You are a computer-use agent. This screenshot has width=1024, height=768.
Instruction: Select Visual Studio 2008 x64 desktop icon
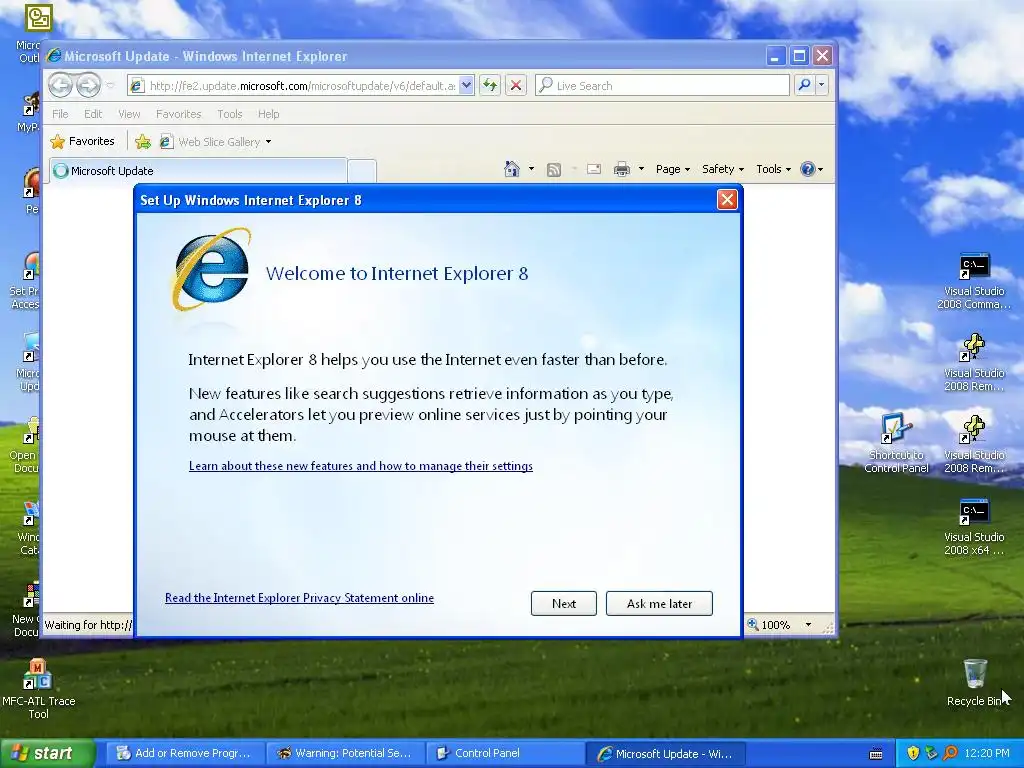(x=974, y=527)
